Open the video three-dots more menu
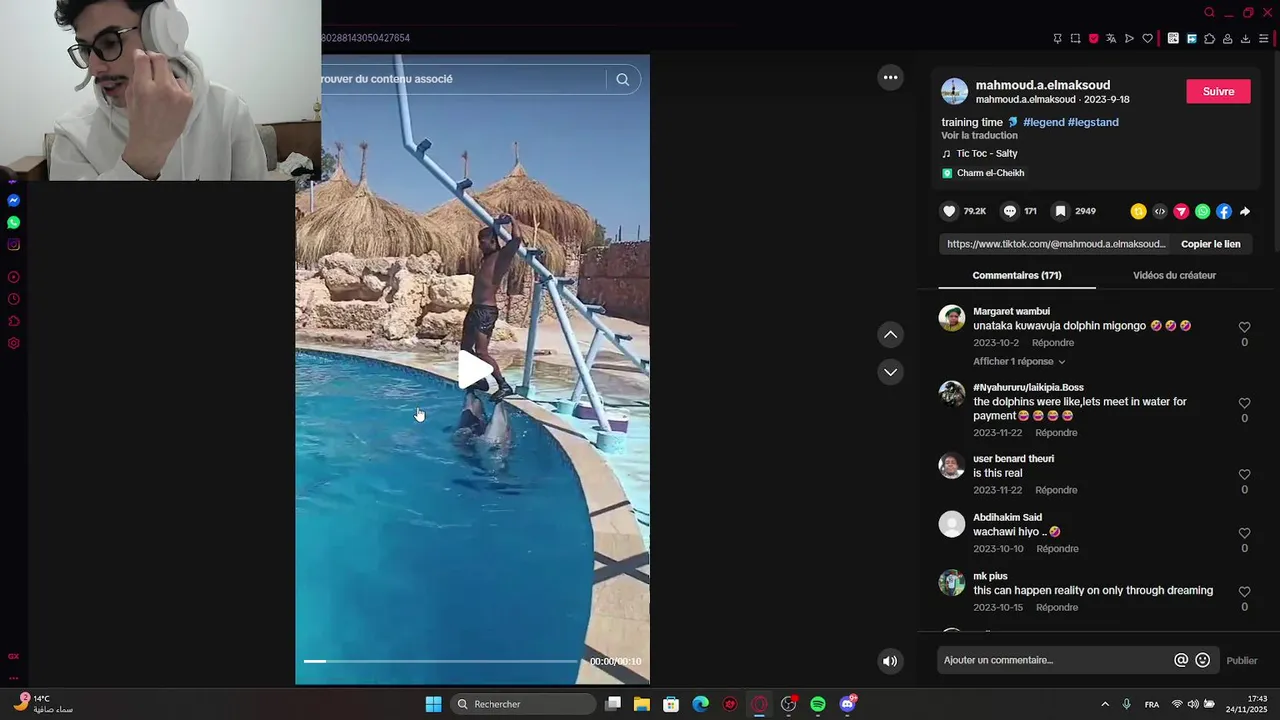 tap(890, 77)
